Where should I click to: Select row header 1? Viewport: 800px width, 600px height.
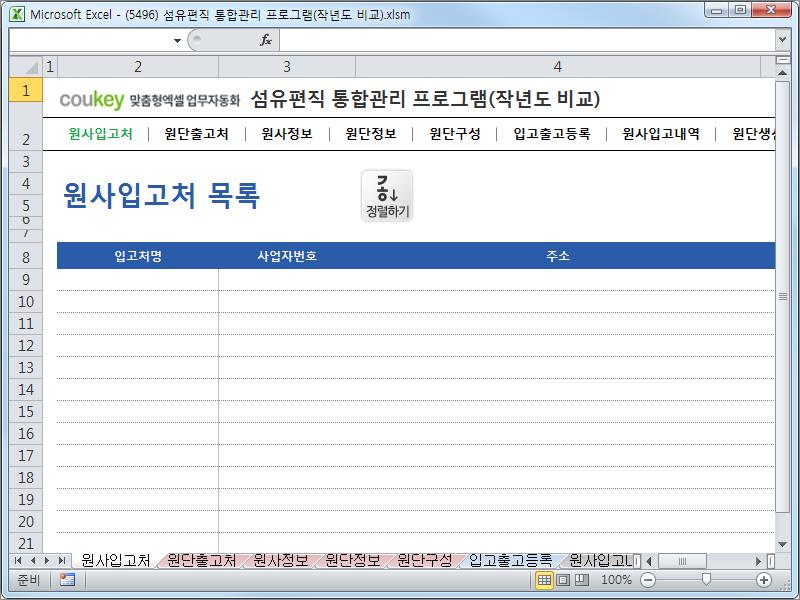[26, 90]
